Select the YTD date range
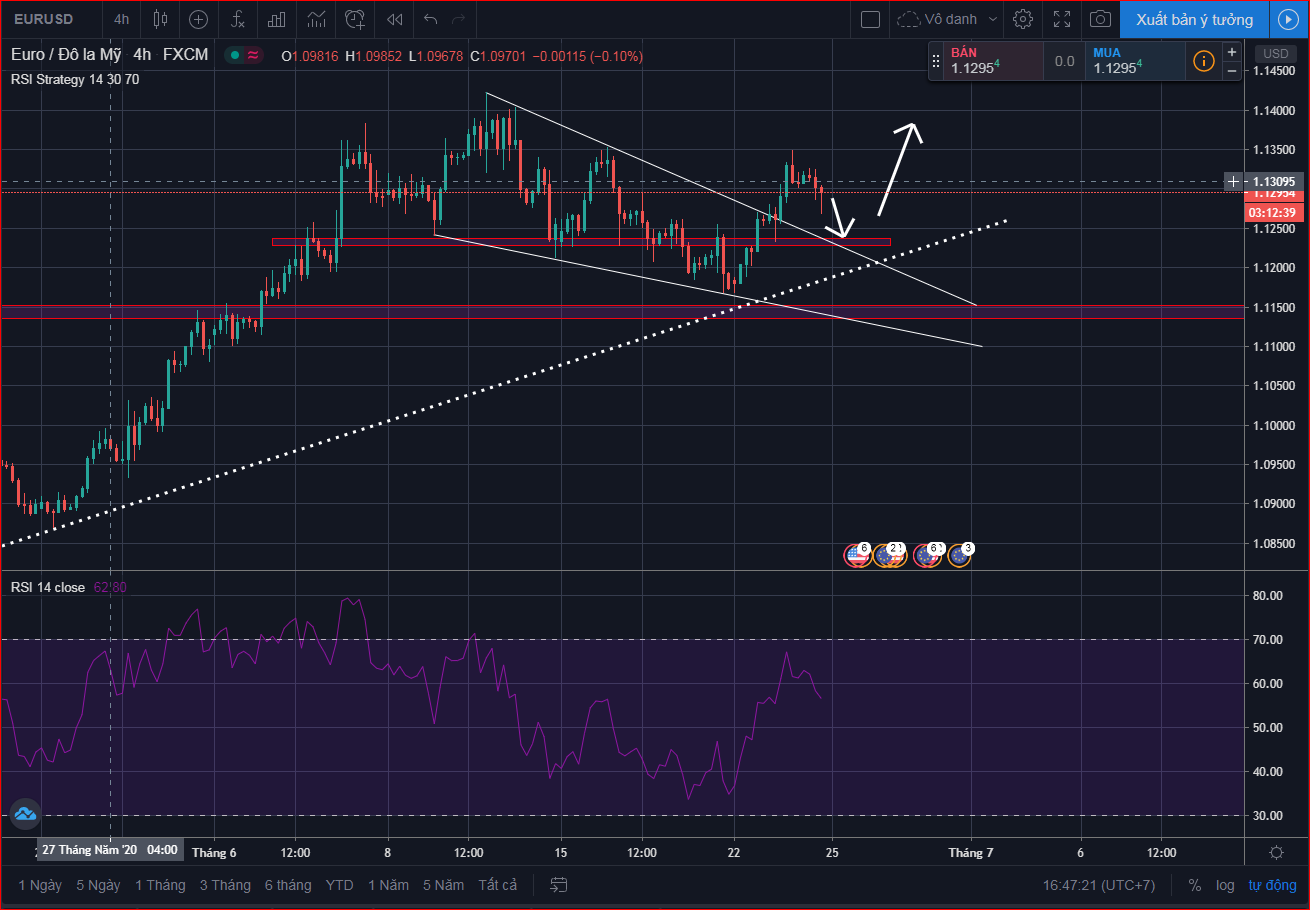This screenshot has height=910, width=1310. pos(339,885)
